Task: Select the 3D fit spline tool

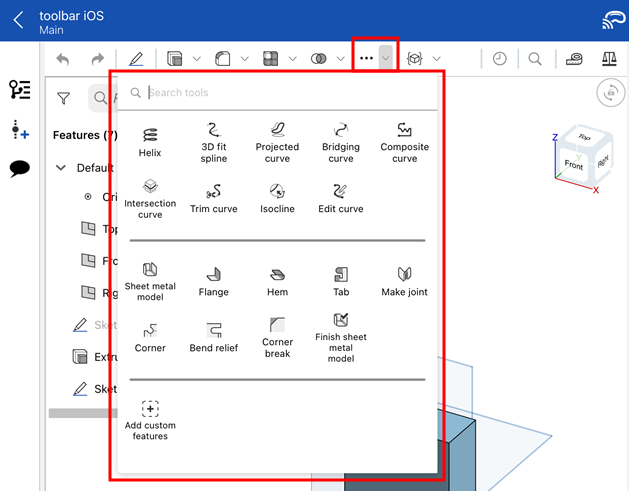Action: [x=213, y=141]
